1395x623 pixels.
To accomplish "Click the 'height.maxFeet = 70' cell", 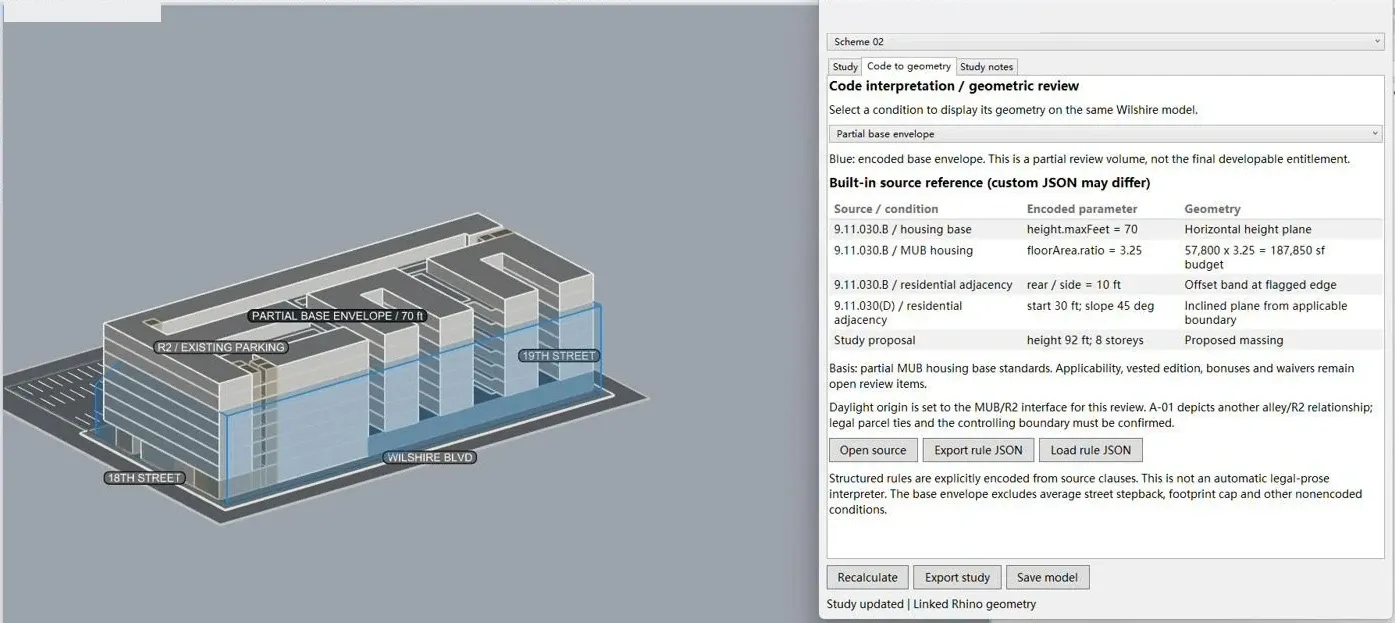I will [x=1082, y=229].
